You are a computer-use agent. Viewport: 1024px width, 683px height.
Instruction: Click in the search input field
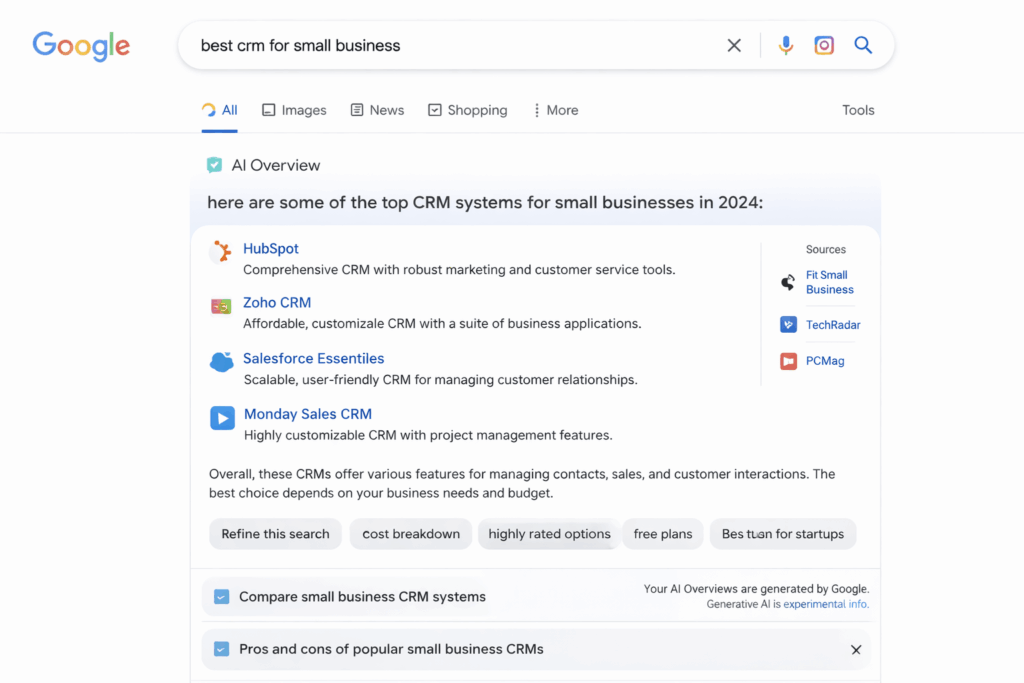[x=450, y=45]
